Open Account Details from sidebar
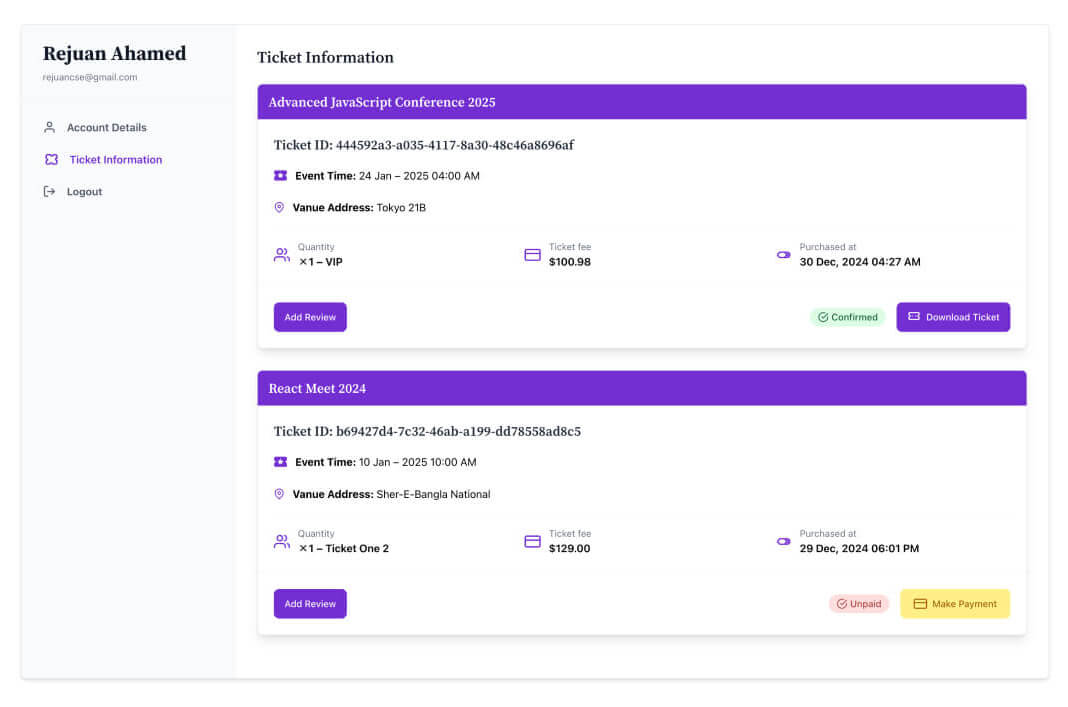Screen dimensions: 1068x707 click(x=106, y=128)
